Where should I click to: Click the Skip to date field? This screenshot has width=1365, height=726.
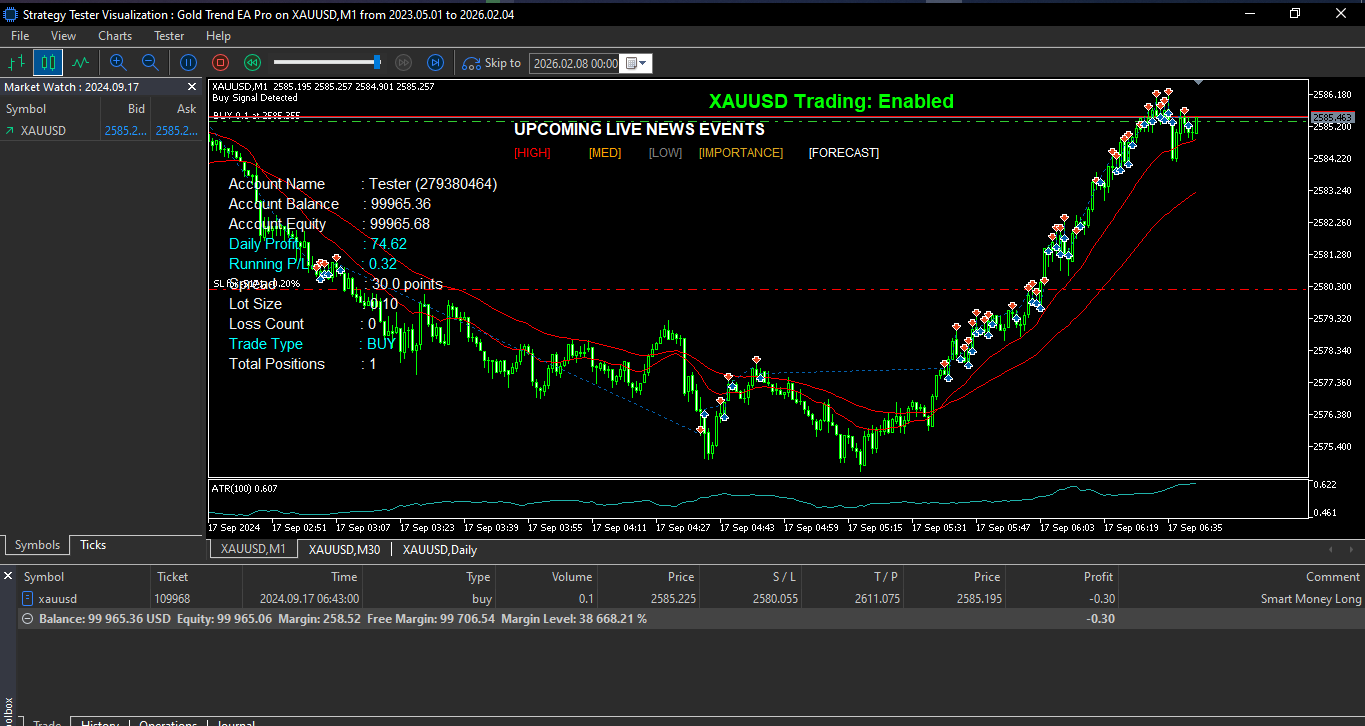tap(575, 63)
